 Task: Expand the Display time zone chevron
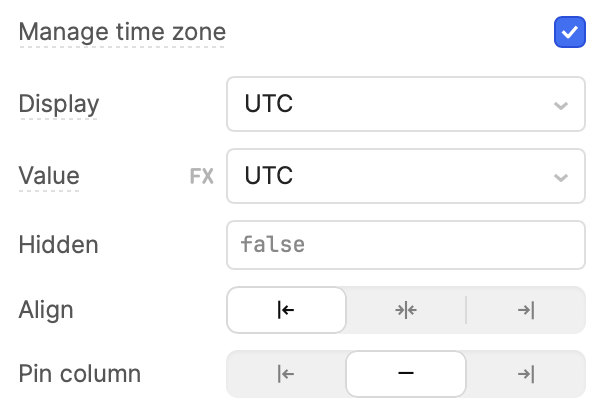point(561,105)
